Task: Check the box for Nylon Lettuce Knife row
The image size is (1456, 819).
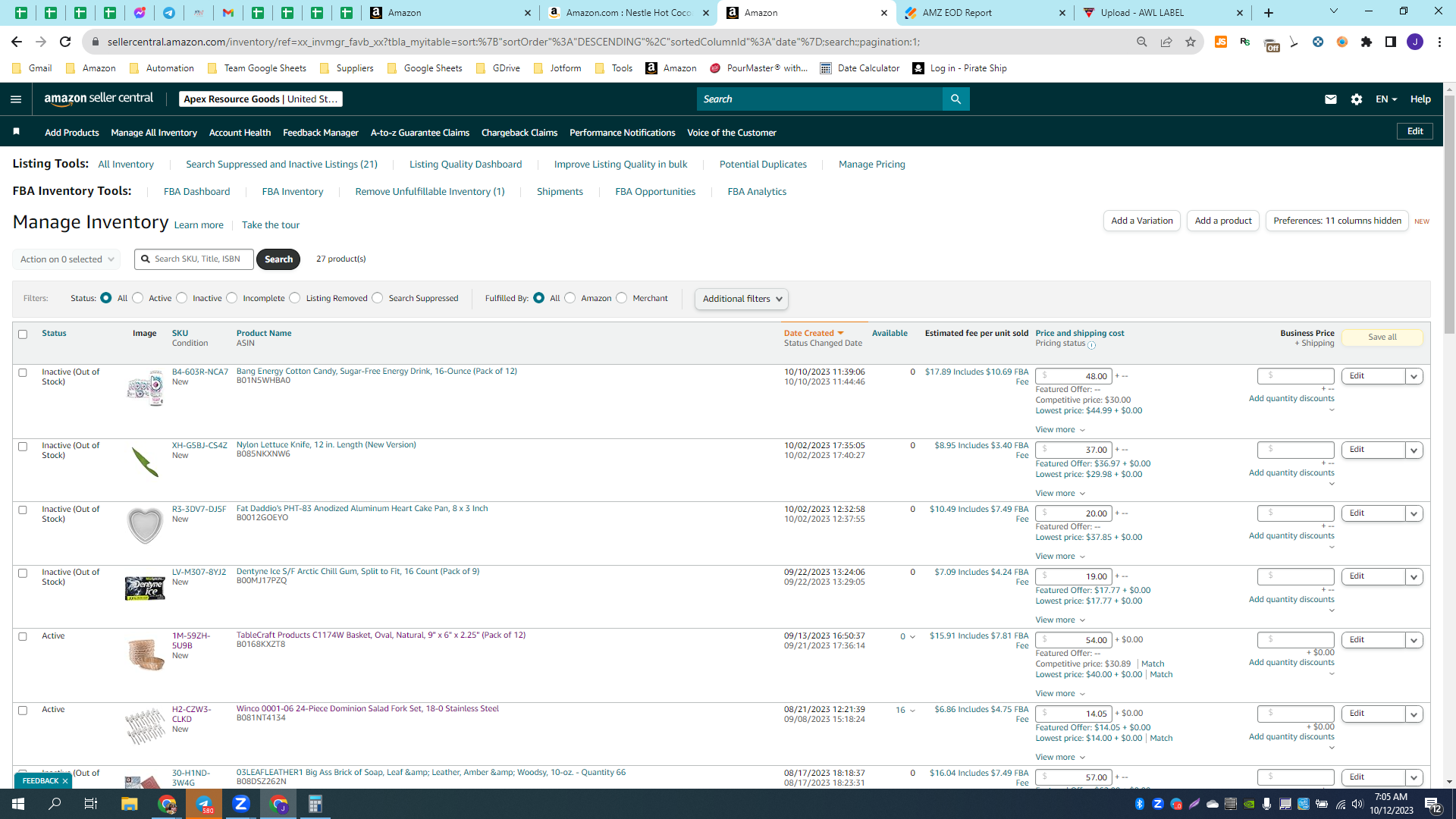Action: point(23,447)
